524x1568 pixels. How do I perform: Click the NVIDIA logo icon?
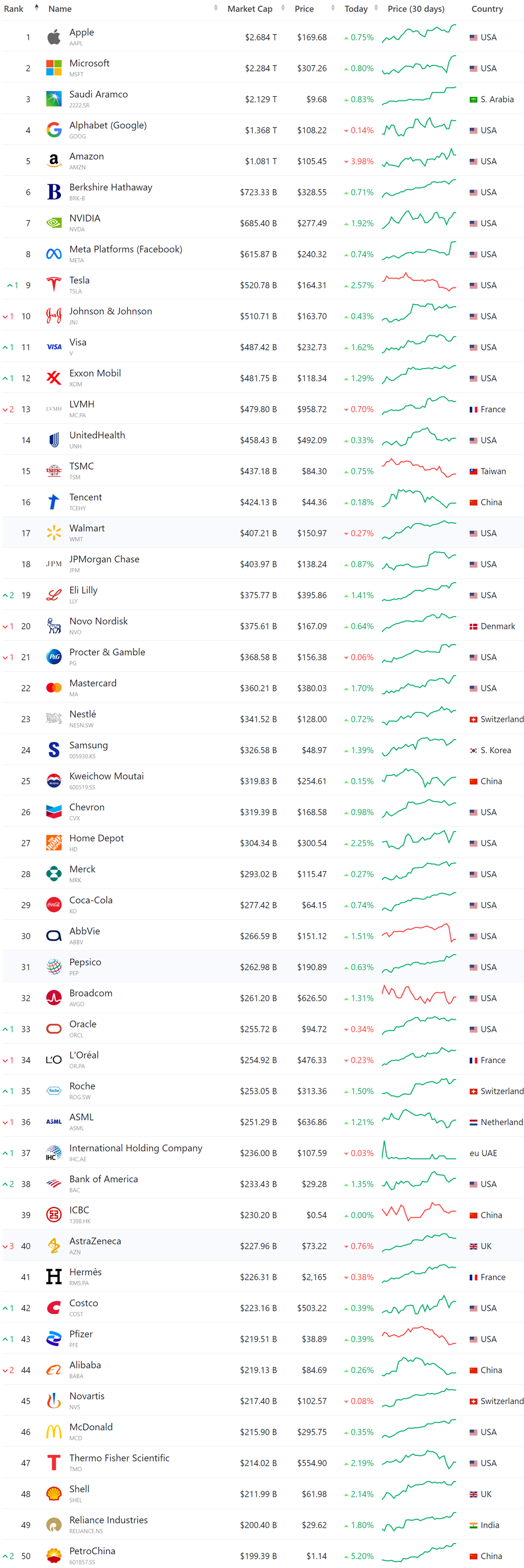tap(54, 223)
